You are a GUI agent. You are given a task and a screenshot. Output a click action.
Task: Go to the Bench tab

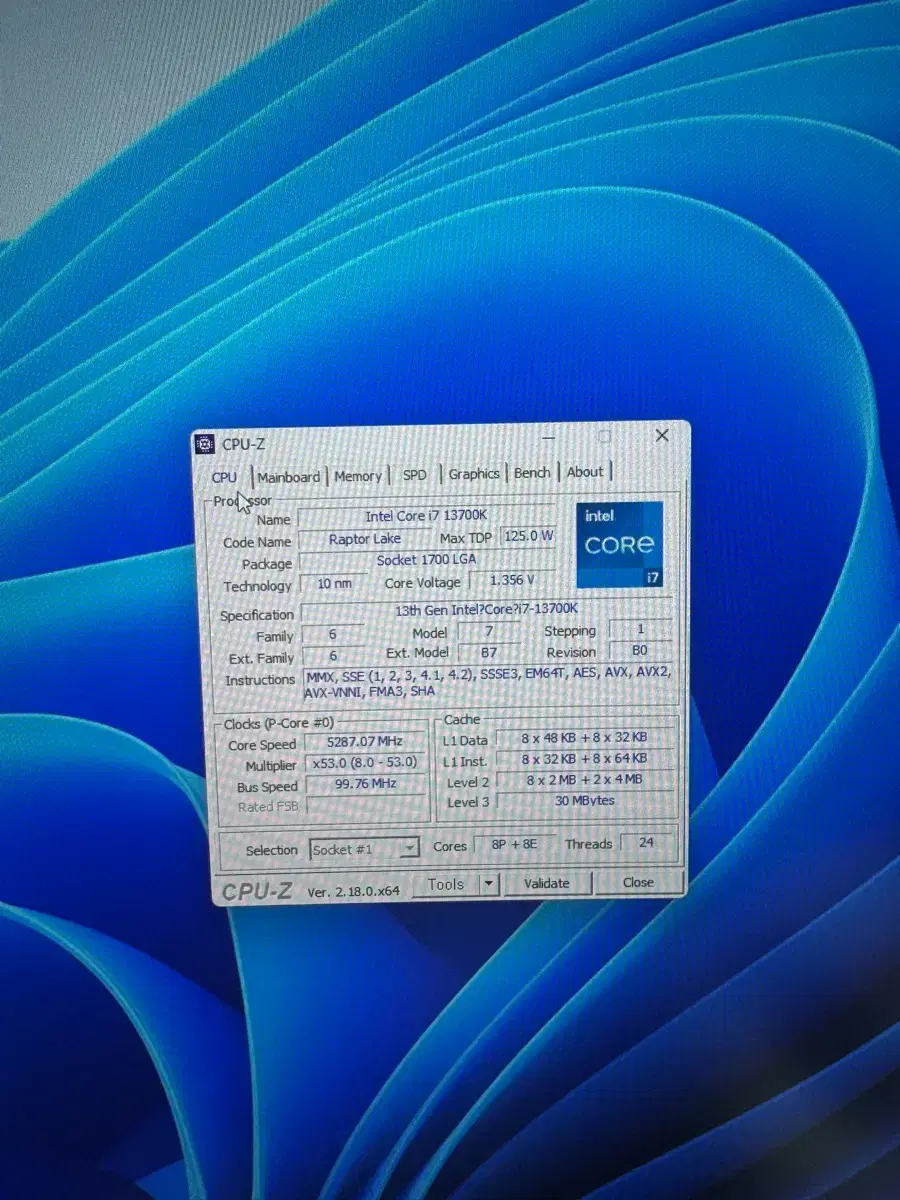tap(532, 473)
